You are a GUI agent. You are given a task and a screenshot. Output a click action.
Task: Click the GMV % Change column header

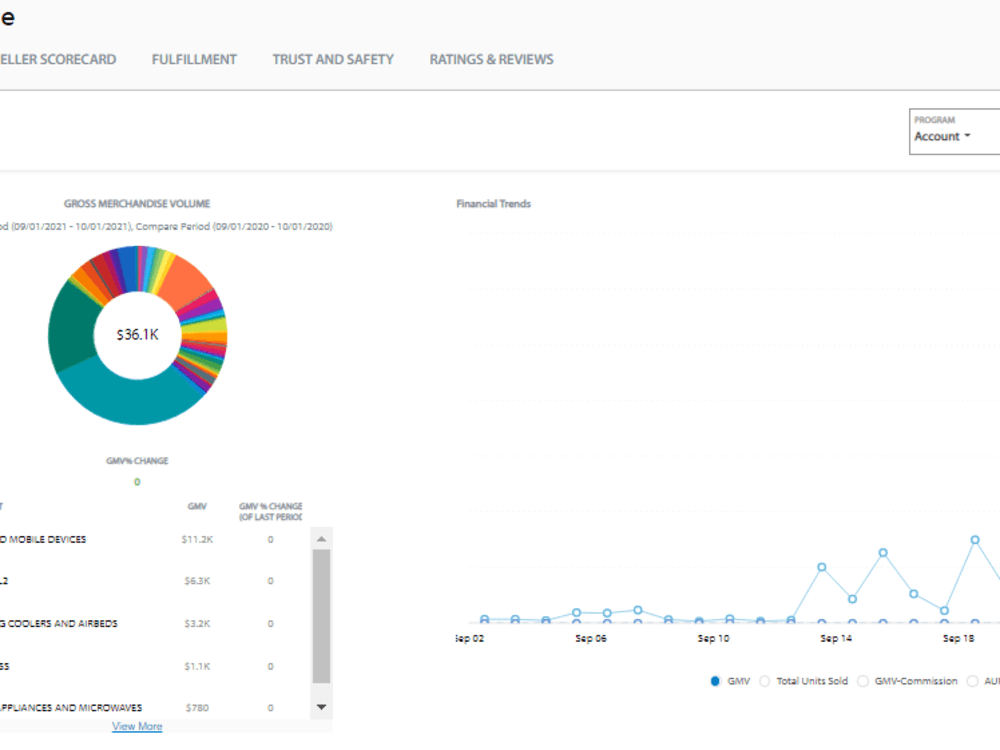pyautogui.click(x=270, y=511)
